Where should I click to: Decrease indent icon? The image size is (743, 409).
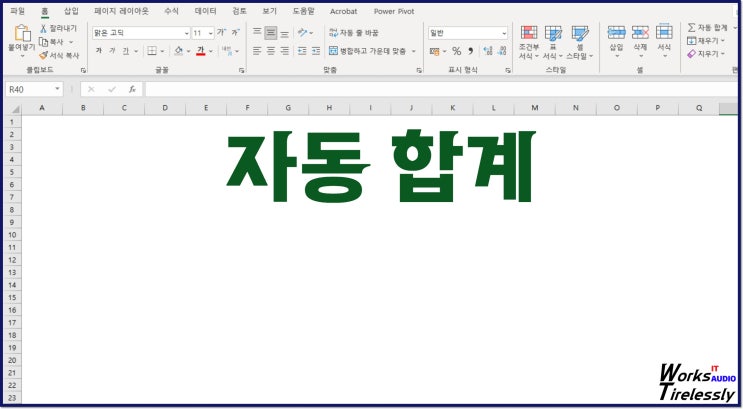302,51
